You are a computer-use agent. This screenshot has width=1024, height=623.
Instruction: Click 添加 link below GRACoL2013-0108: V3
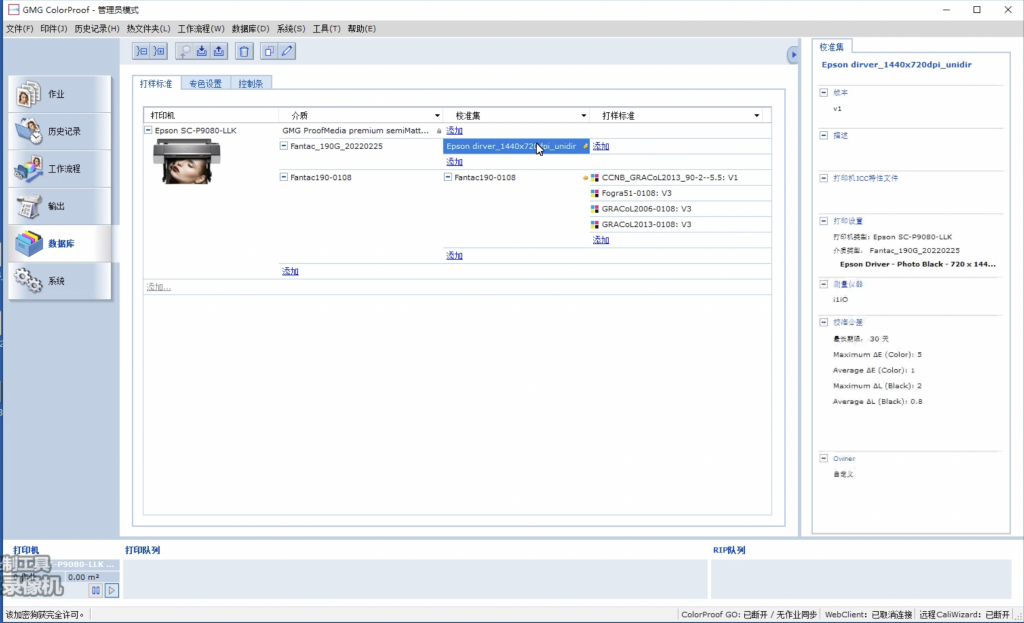pos(601,240)
